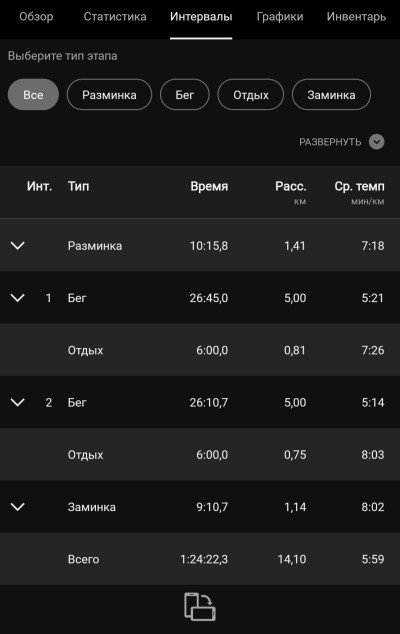The height and width of the screenshot is (634, 400).
Task: Select the Отдых filter chip
Action: point(251,95)
